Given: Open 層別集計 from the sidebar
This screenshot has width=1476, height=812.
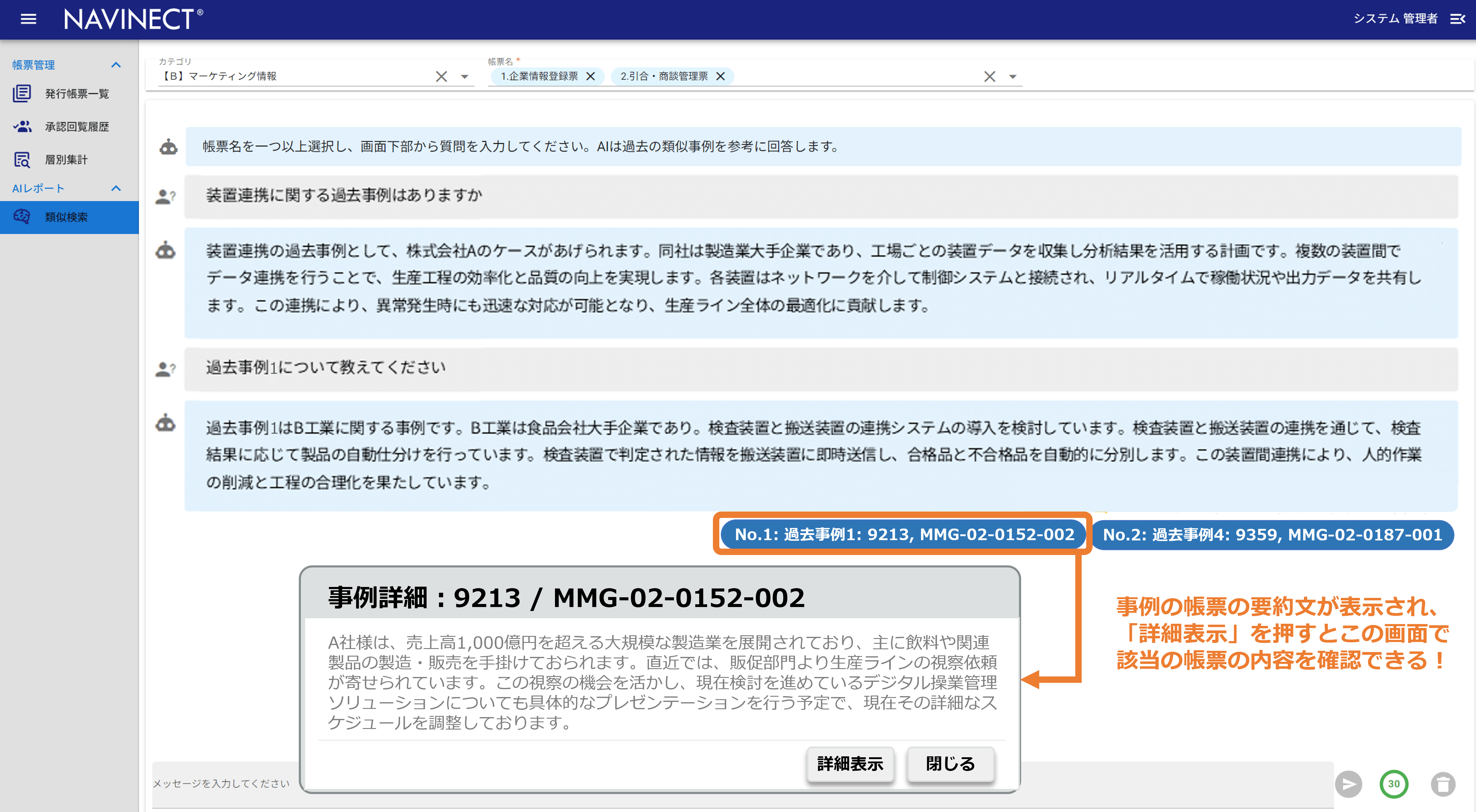Looking at the screenshot, I should pos(69,159).
